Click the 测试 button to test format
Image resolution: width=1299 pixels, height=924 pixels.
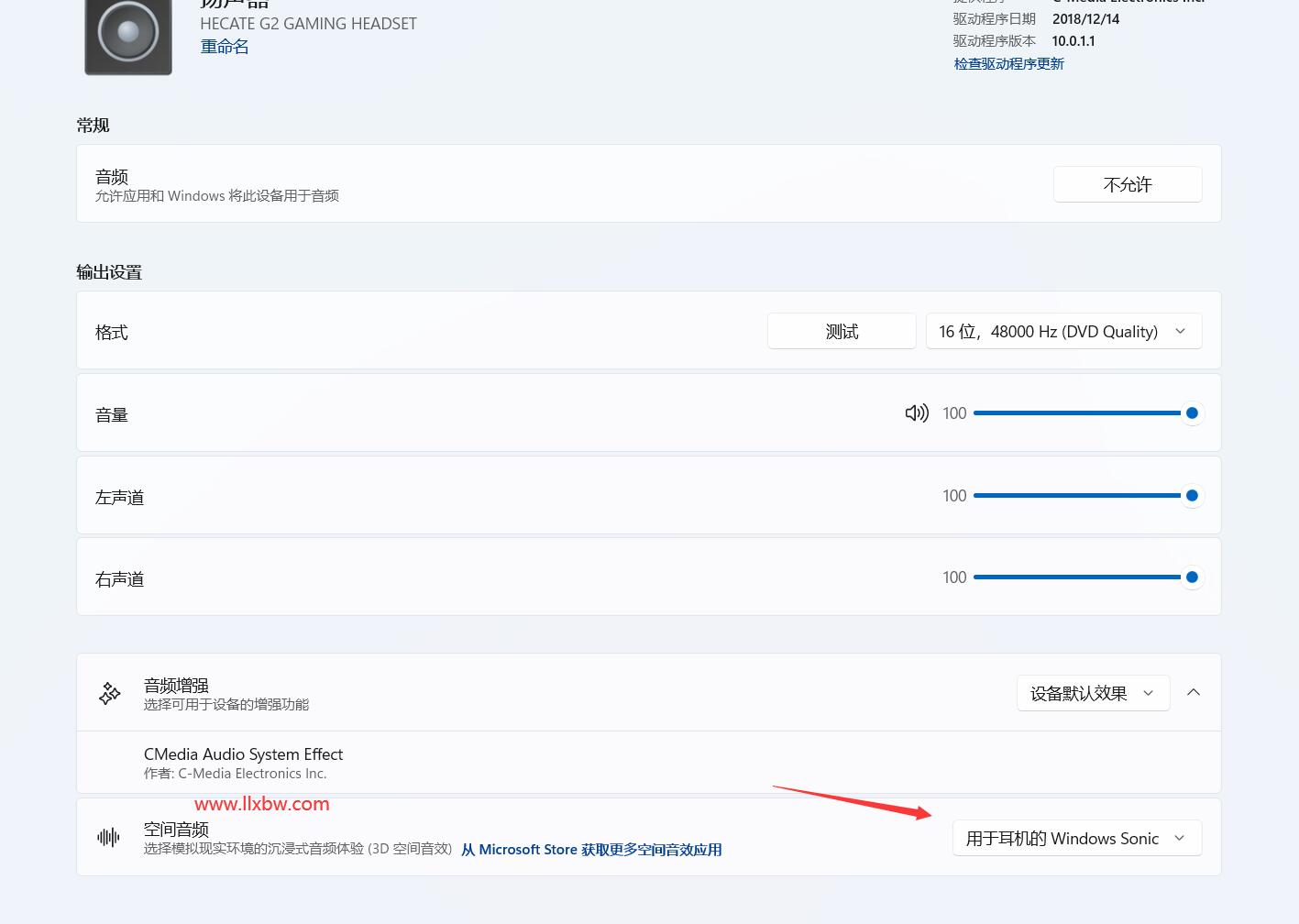(841, 331)
